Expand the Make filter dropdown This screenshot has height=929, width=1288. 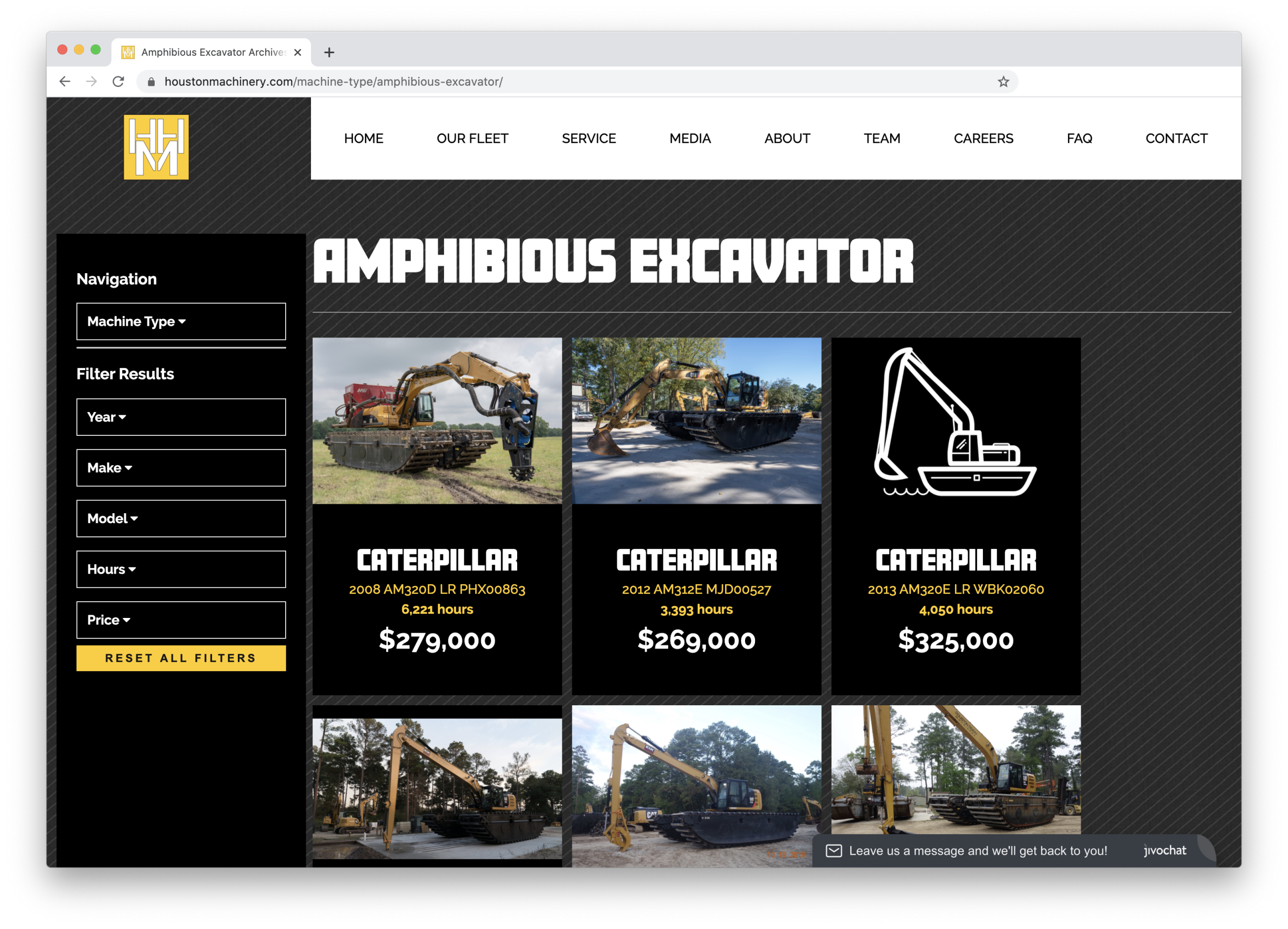pos(180,467)
